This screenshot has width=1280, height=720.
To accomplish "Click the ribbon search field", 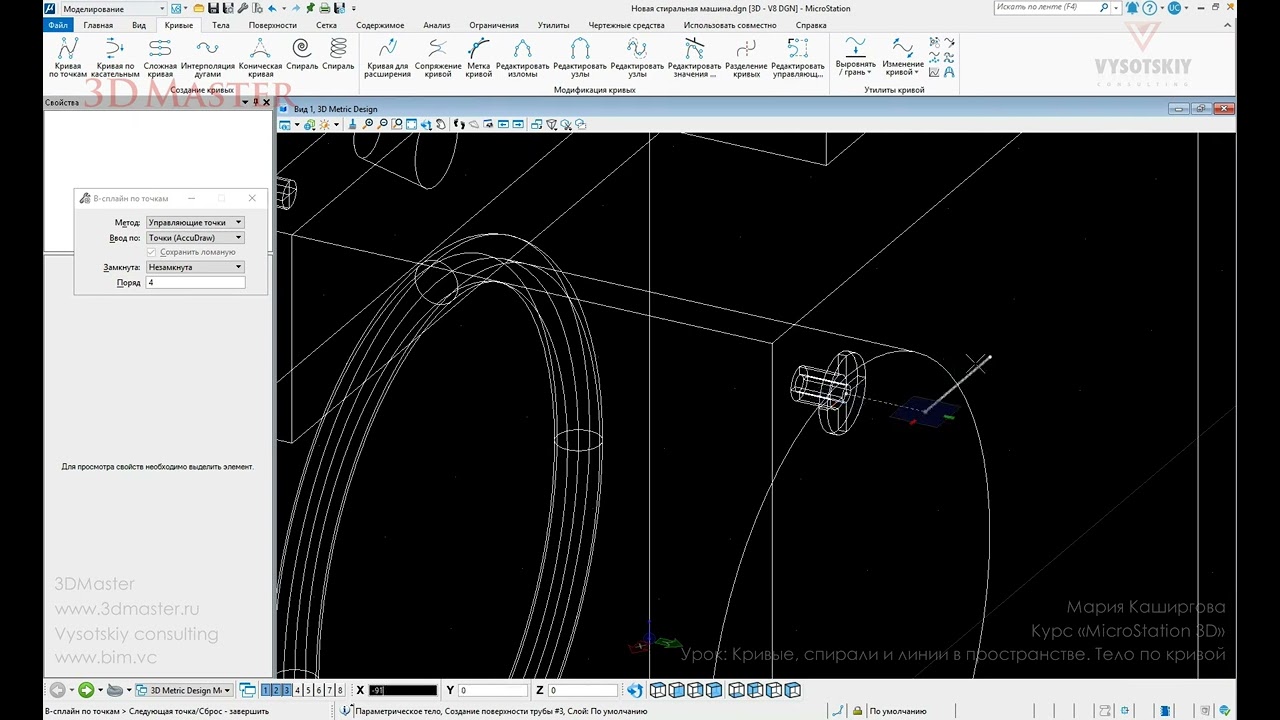I will click(x=1052, y=8).
